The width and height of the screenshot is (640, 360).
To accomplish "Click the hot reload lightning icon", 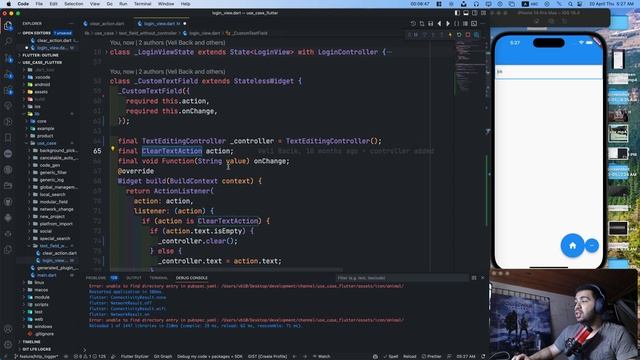I will [450, 35].
